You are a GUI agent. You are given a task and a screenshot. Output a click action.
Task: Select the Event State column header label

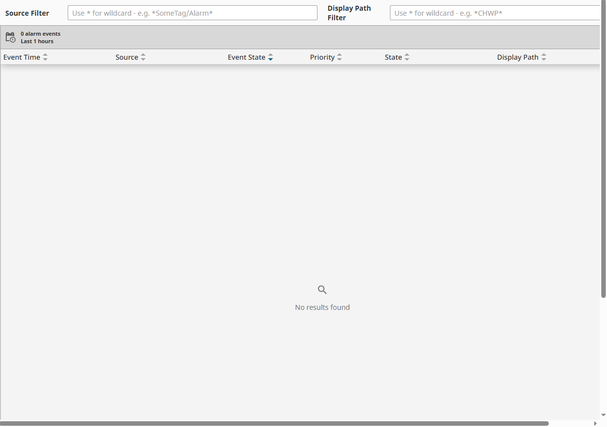246,57
